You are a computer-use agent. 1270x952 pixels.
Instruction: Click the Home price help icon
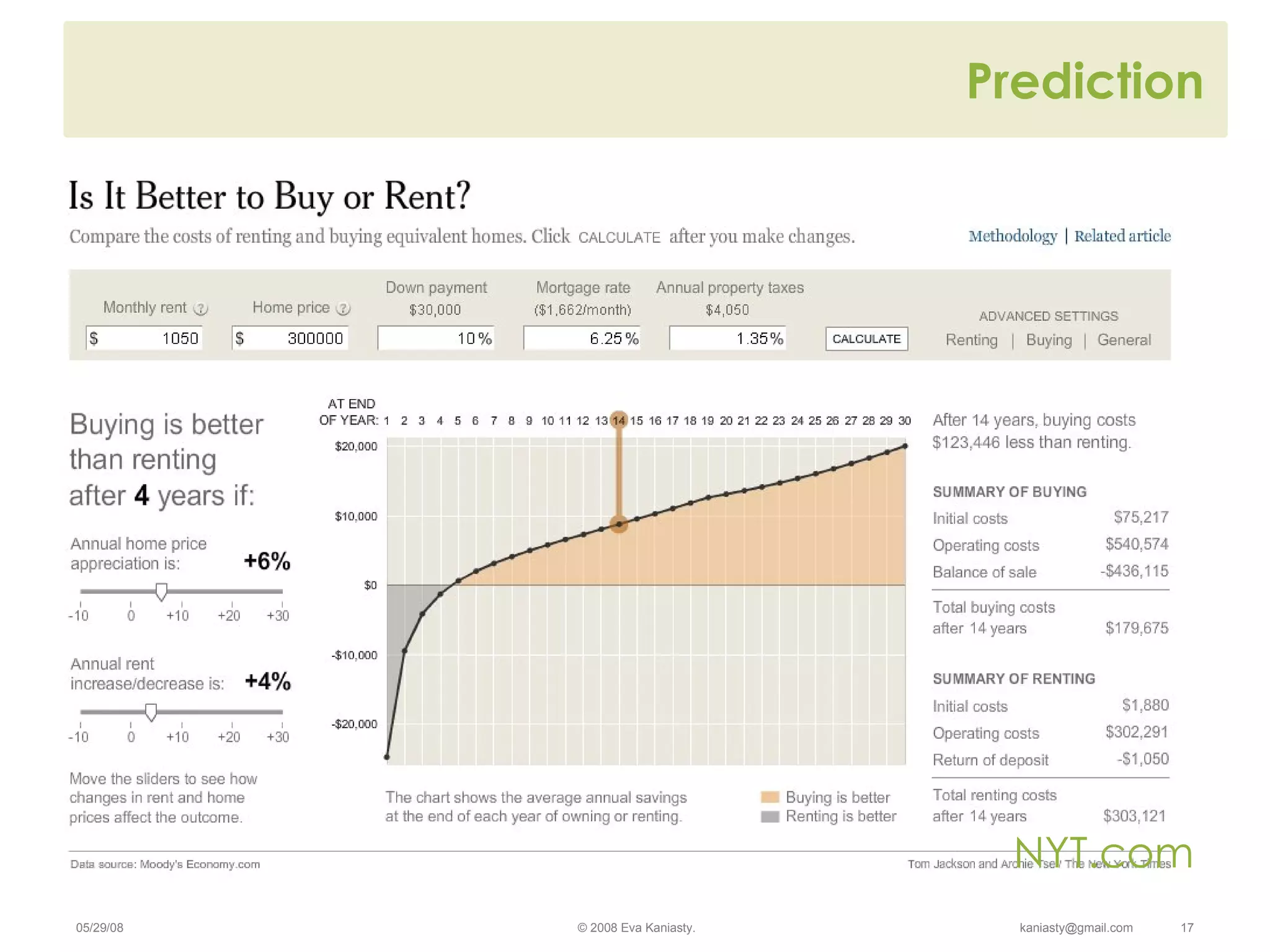344,309
